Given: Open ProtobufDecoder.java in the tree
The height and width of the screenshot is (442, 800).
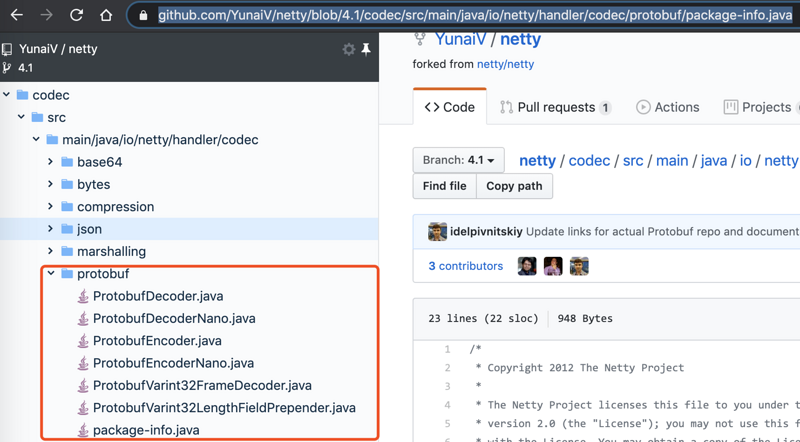Looking at the screenshot, I should (157, 296).
